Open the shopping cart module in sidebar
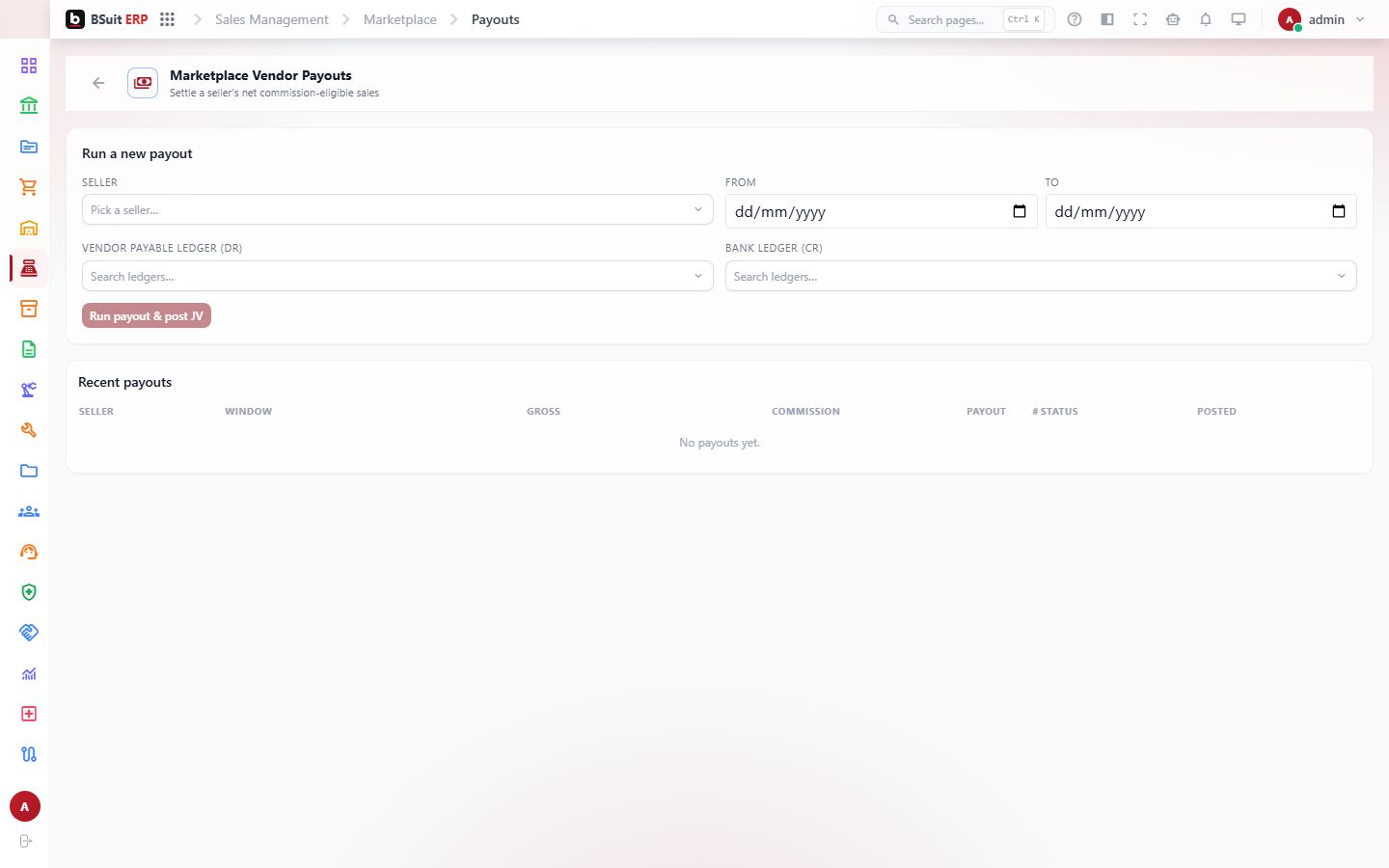1389x868 pixels. coord(29,187)
